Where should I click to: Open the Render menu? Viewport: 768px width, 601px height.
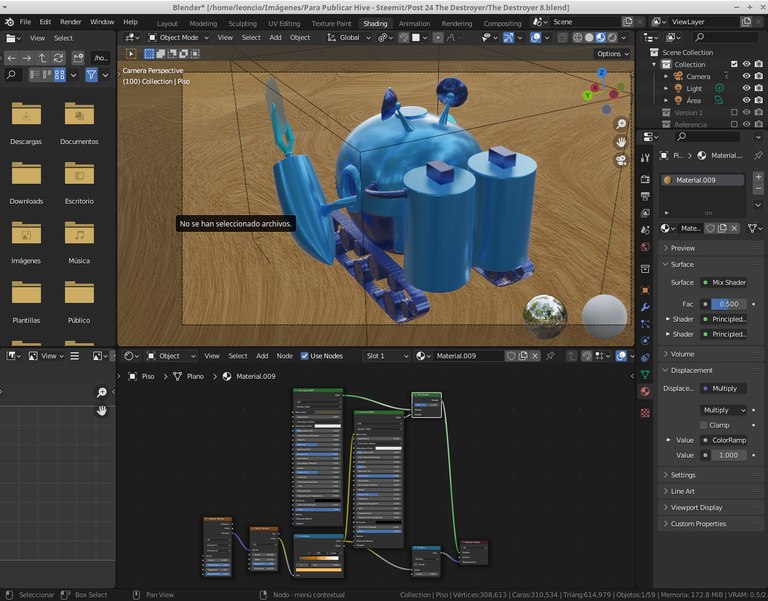coord(70,22)
